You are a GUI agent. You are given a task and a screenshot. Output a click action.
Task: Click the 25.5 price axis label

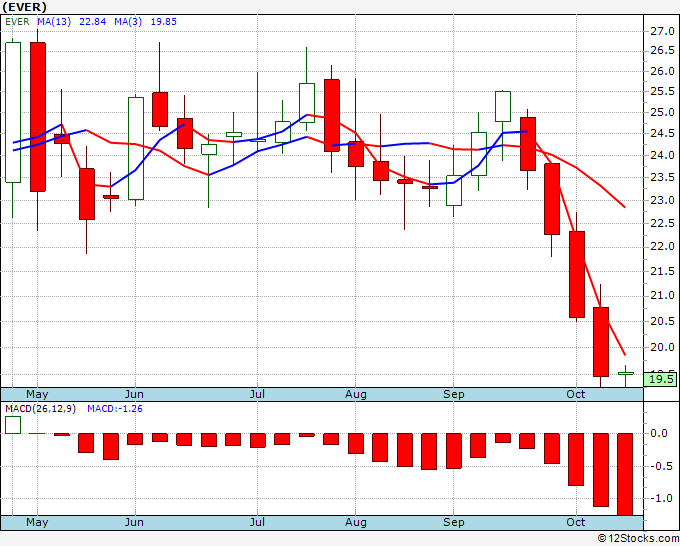pyautogui.click(x=662, y=92)
